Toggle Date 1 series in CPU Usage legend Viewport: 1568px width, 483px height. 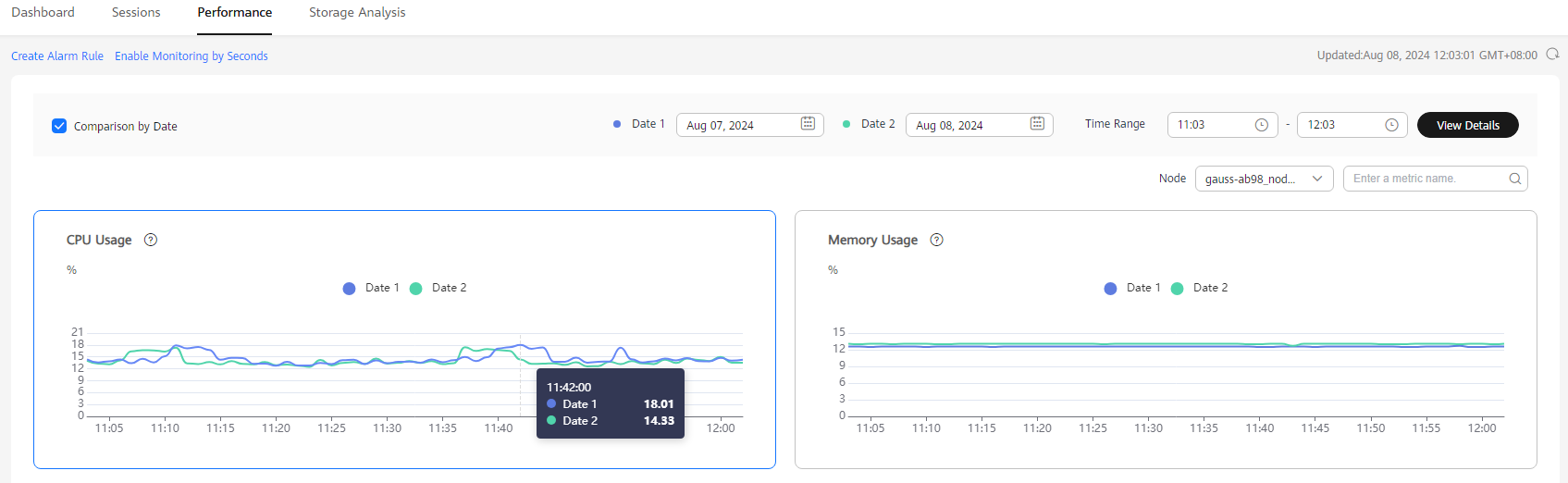click(371, 288)
